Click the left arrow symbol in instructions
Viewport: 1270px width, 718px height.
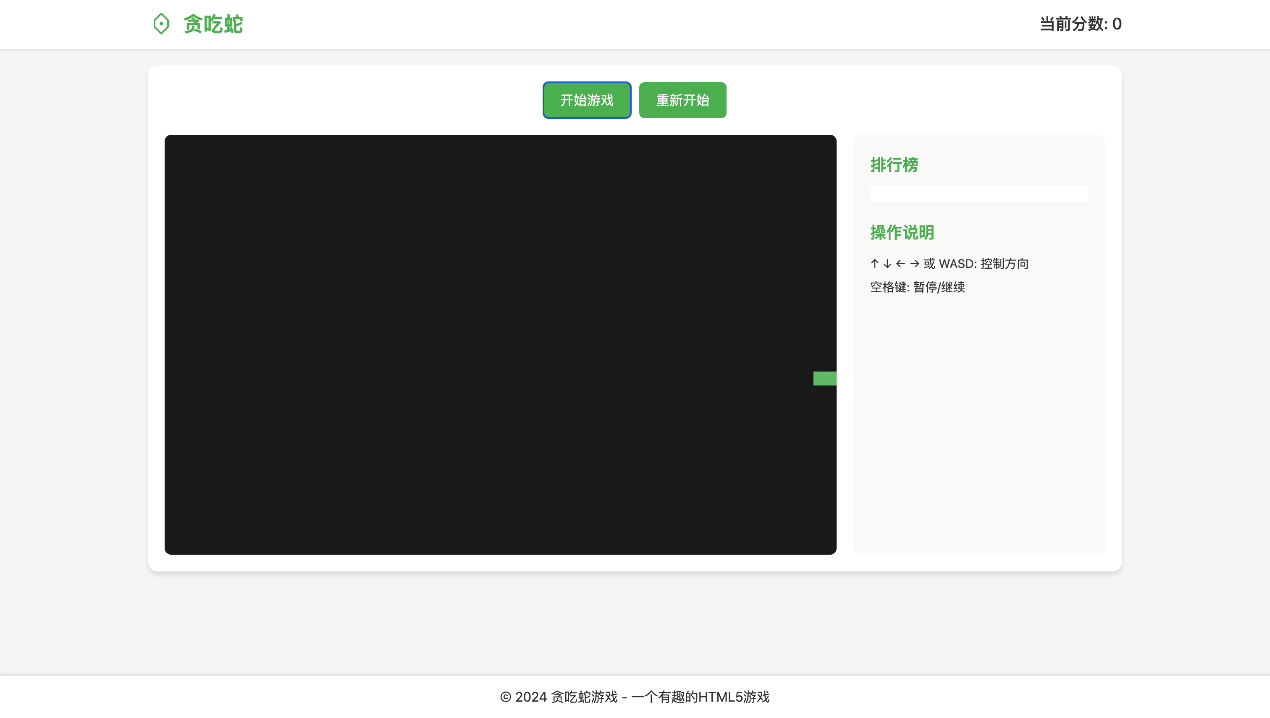pos(901,264)
